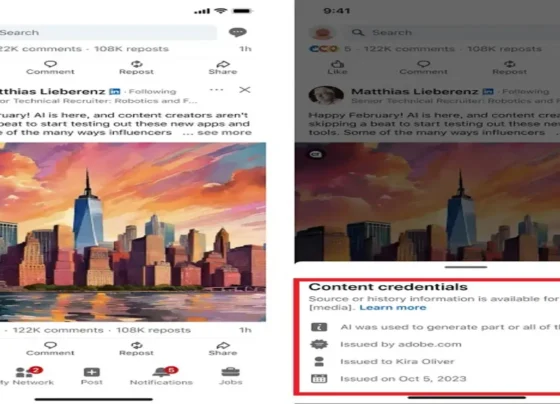This screenshot has width=560, height=404.
Task: Dismiss Matthias Lieberenz post with X
Action: point(245,90)
